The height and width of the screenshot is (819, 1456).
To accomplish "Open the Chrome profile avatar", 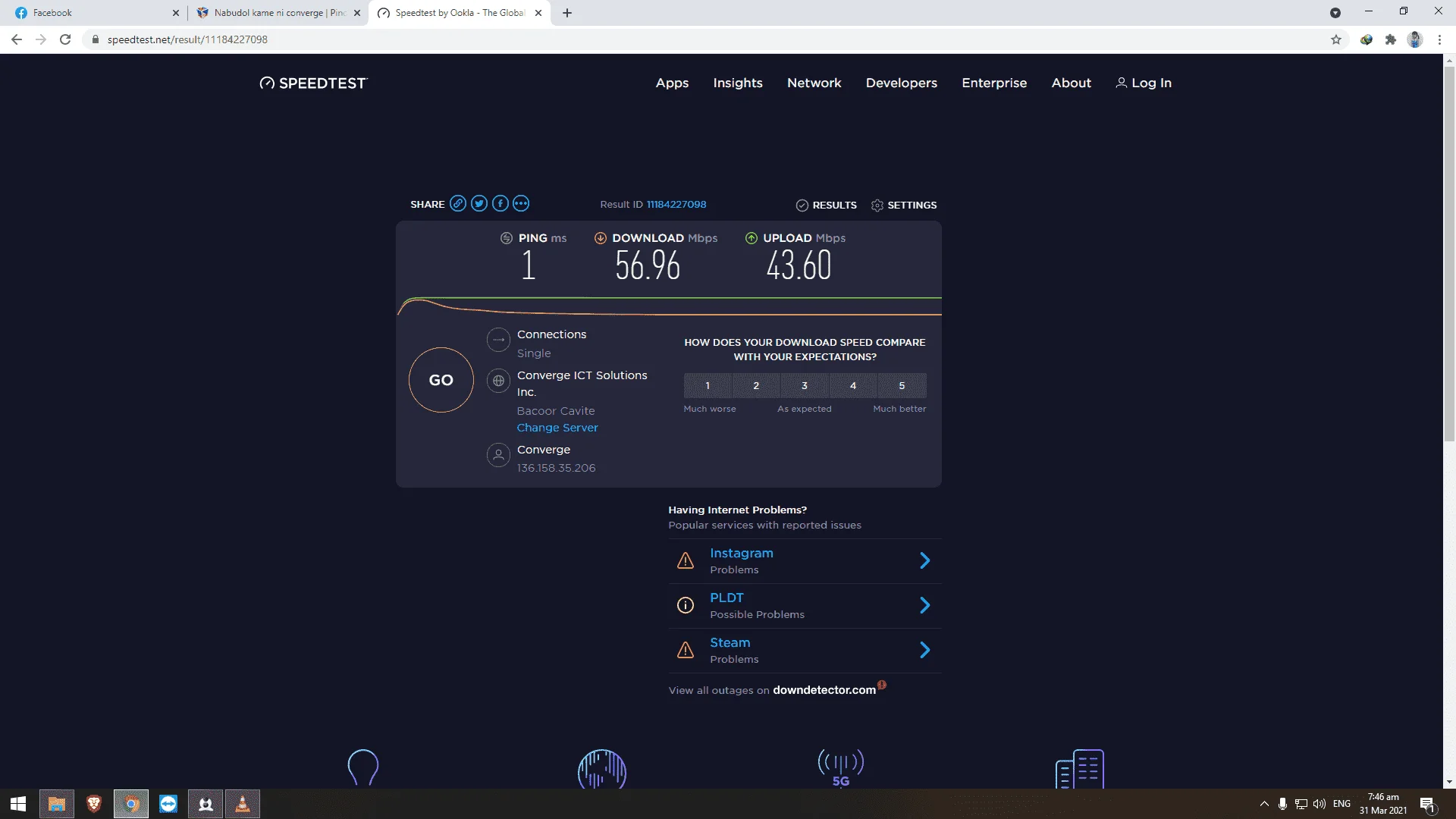I will [1415, 39].
